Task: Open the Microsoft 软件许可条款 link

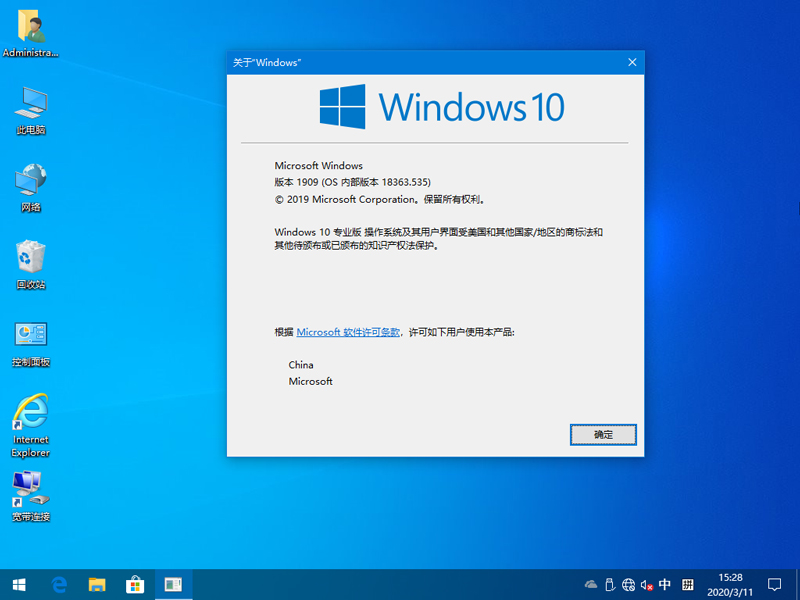Action: (x=348, y=332)
